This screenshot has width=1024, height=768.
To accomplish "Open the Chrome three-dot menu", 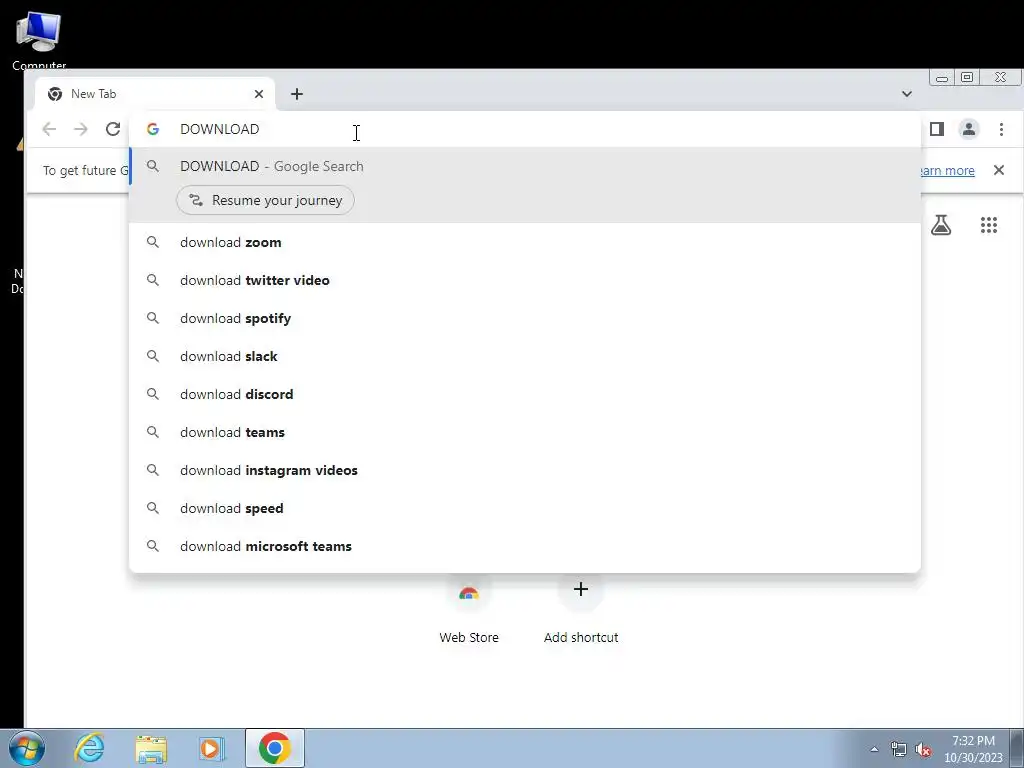I will [1001, 129].
